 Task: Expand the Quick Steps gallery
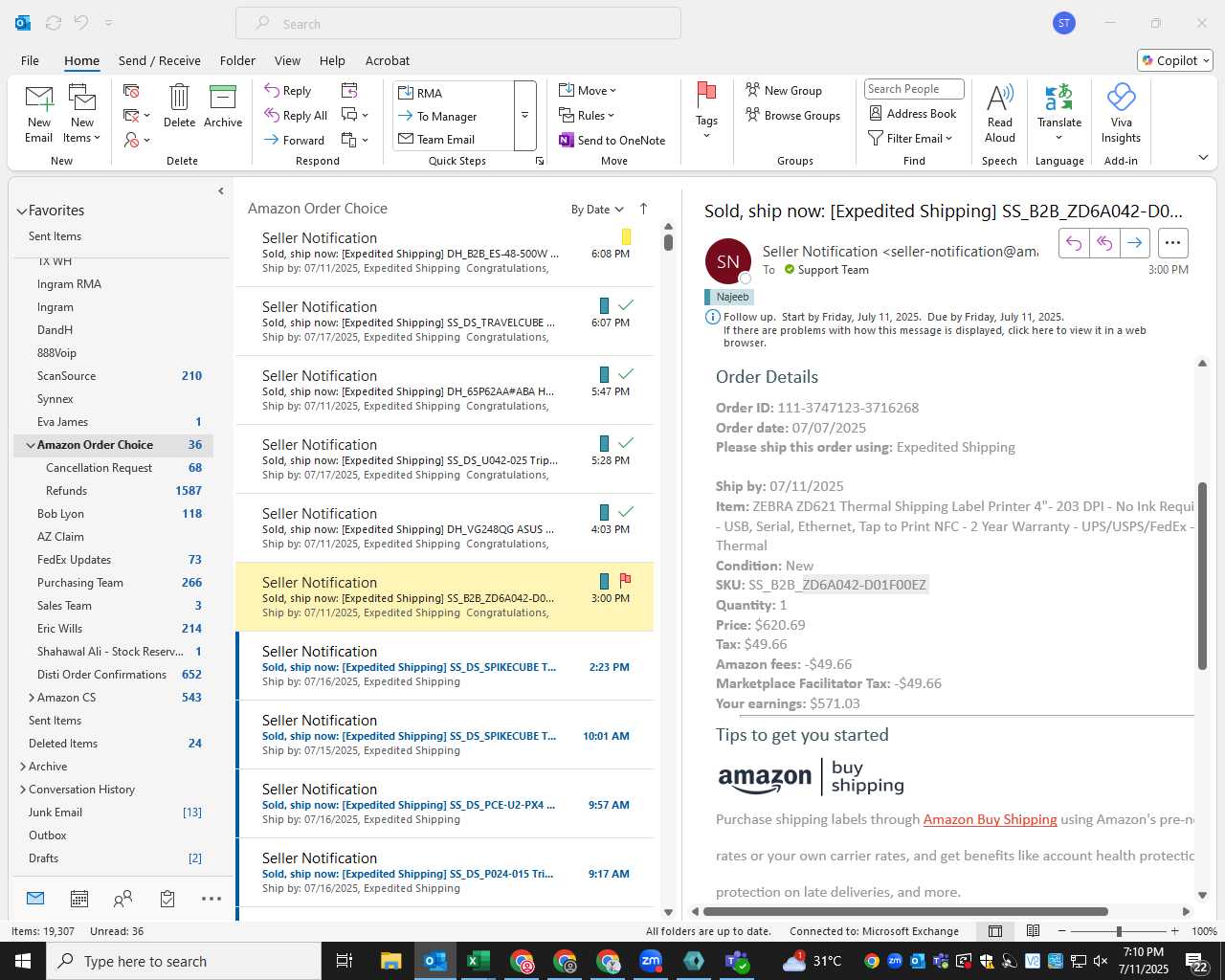pos(524,115)
